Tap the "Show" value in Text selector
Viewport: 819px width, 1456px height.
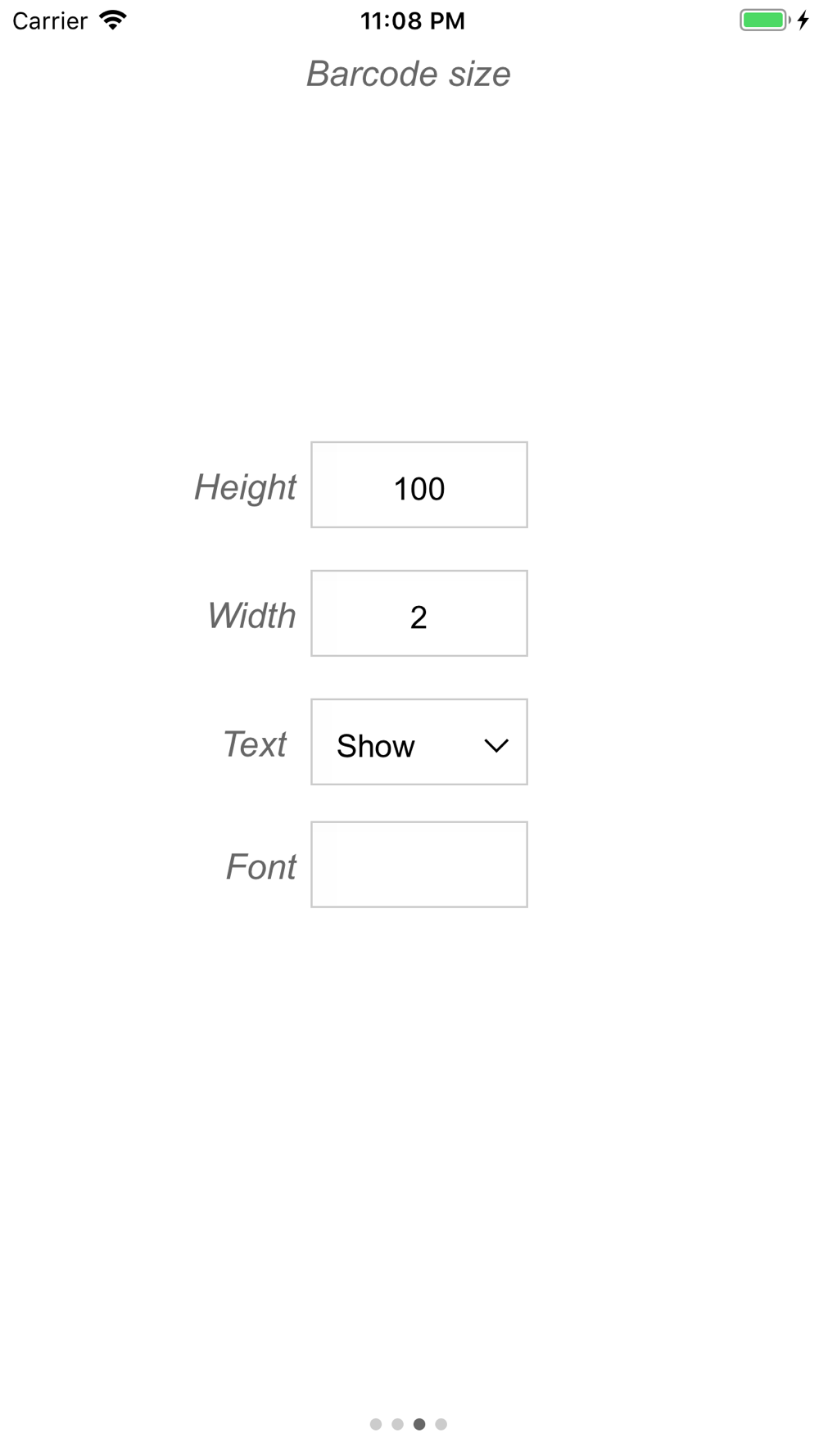[x=376, y=746]
